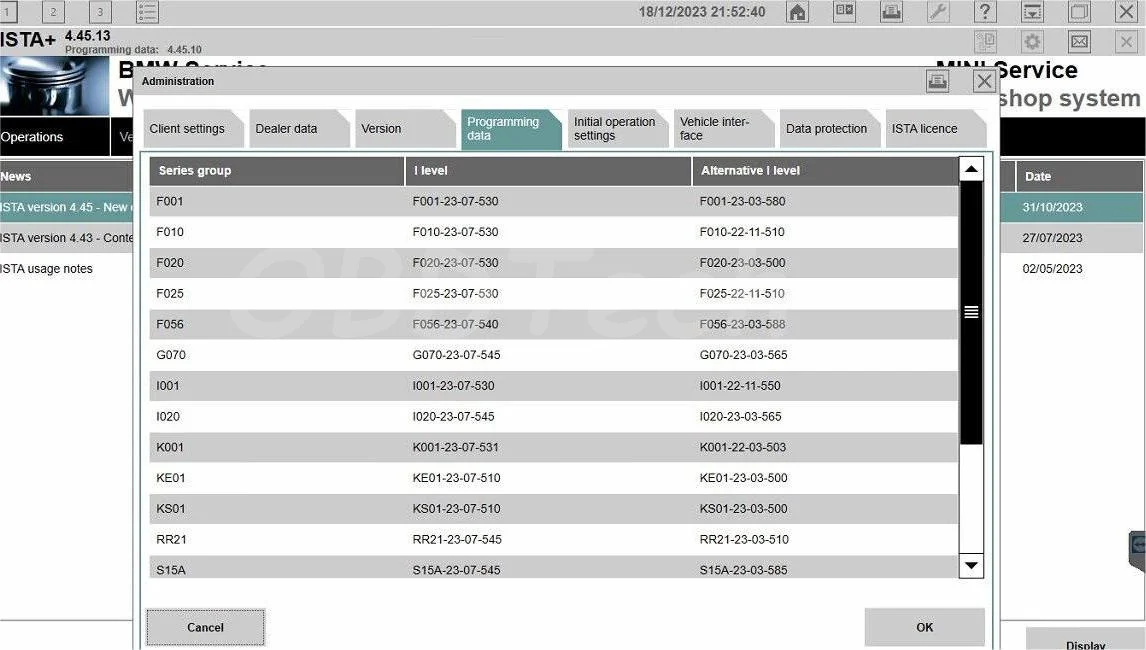
Task: Select alternative level G070-23-03-565
Action: point(743,355)
